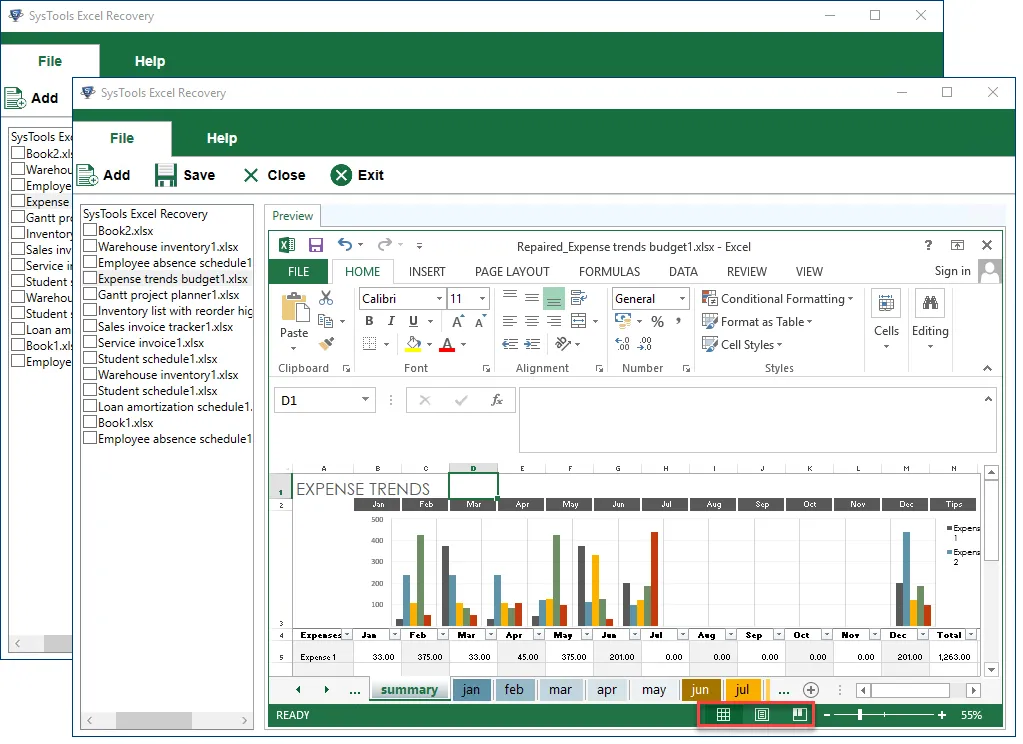Viewport: 1023px width, 744px height.
Task: Toggle Bold formatting in Font group
Action: coord(368,321)
